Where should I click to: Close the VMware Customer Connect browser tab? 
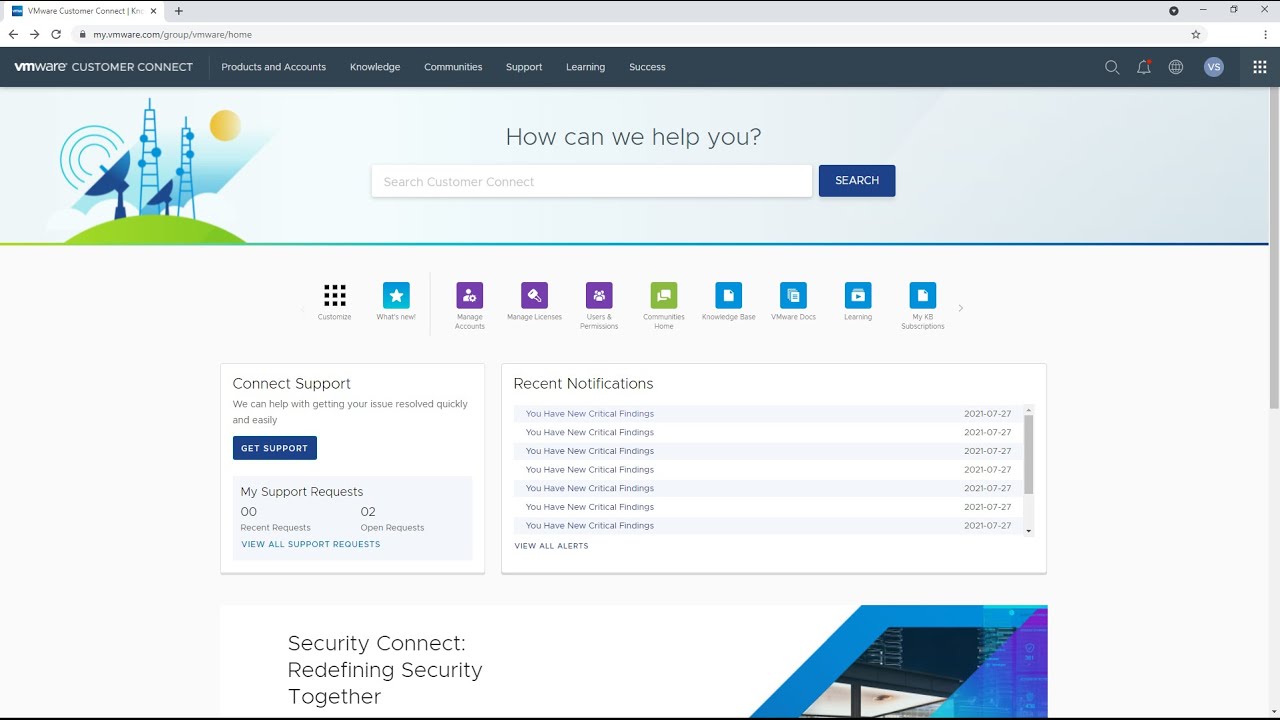(x=153, y=11)
